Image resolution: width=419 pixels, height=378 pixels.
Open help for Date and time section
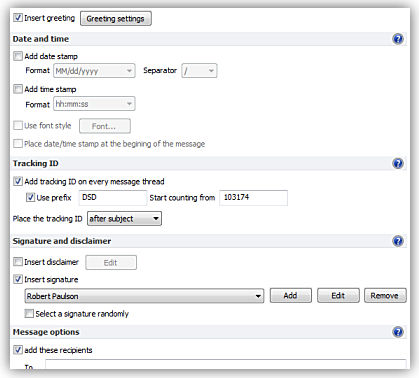click(x=398, y=39)
